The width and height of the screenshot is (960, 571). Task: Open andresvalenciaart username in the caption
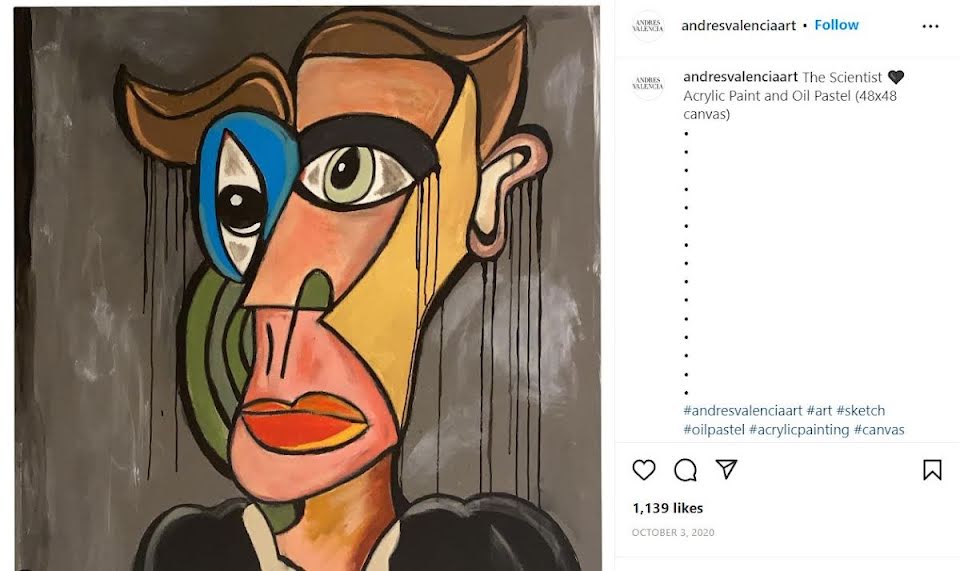tap(740, 77)
